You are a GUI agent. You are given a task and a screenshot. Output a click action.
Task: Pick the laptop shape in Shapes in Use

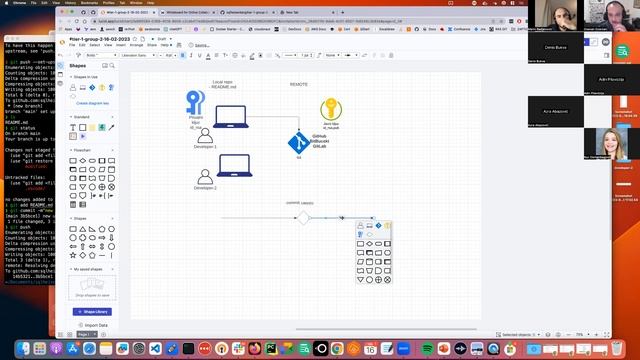tap(82, 87)
